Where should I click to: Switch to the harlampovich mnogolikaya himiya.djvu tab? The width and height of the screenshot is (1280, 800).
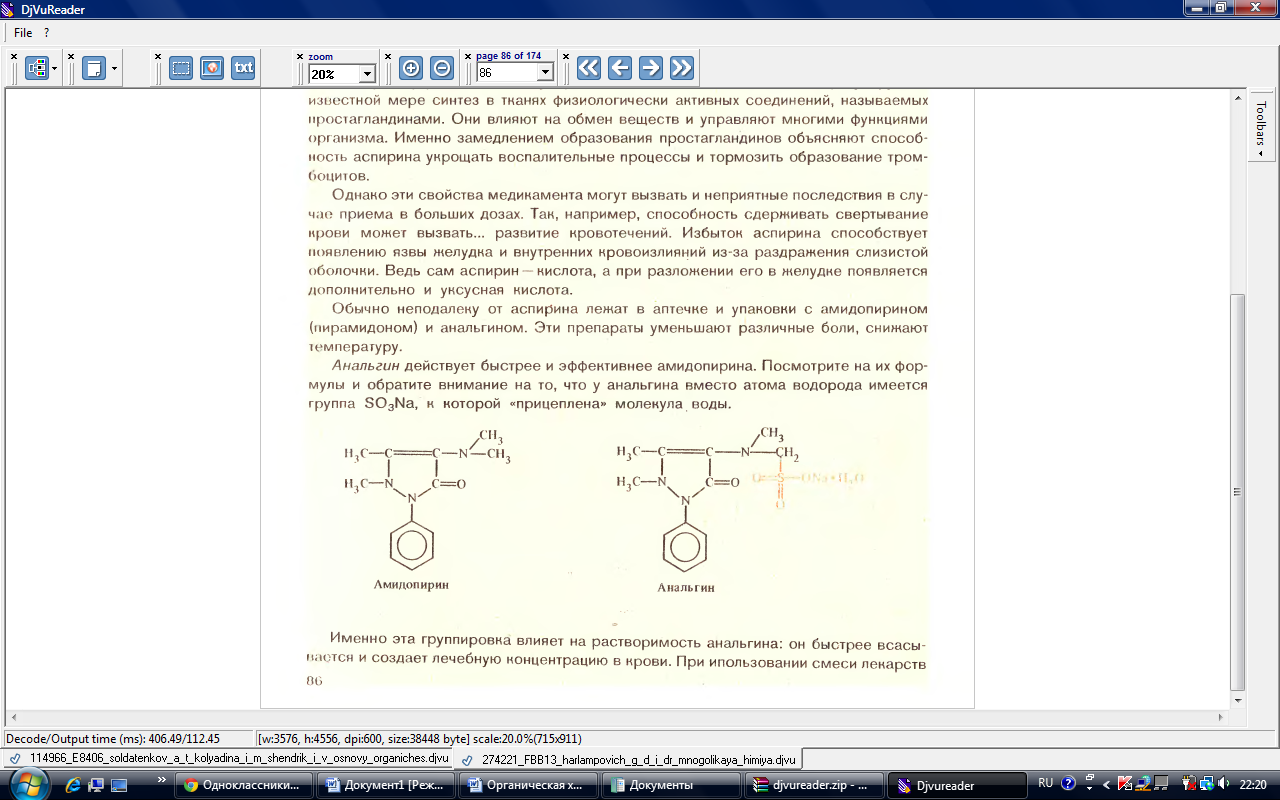(x=629, y=759)
